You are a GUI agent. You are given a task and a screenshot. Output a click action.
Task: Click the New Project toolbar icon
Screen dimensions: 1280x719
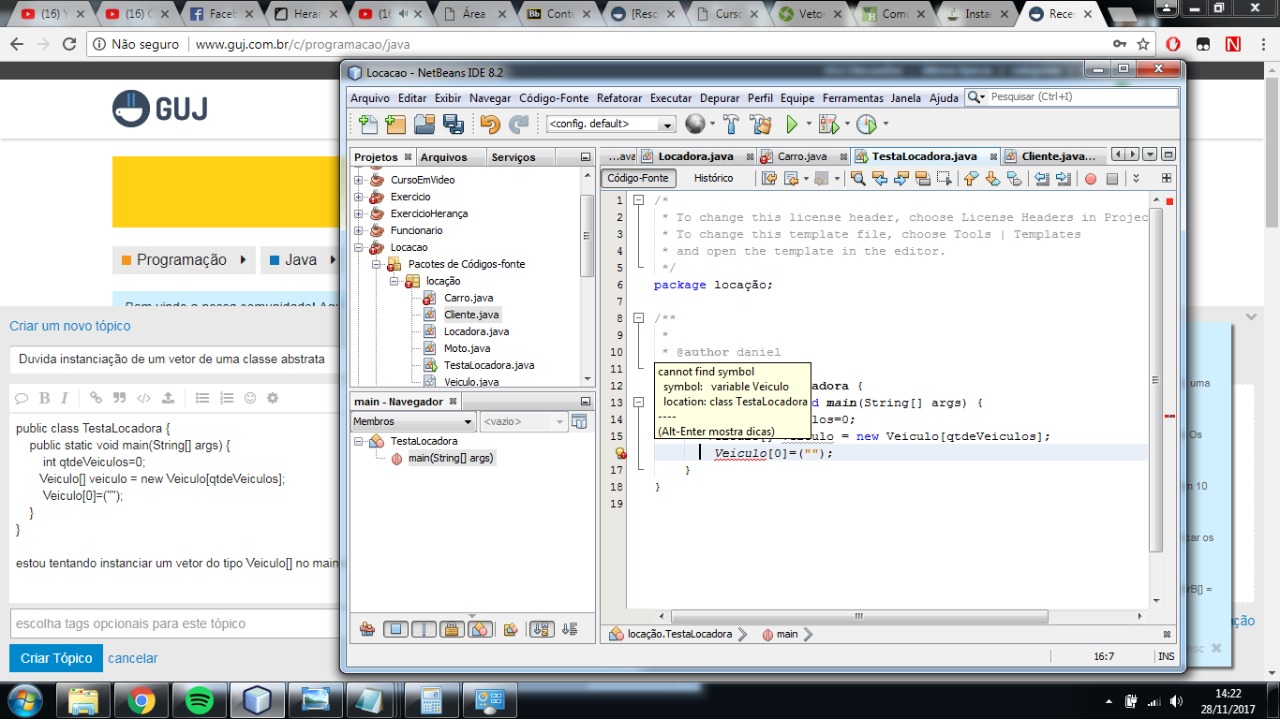396,124
